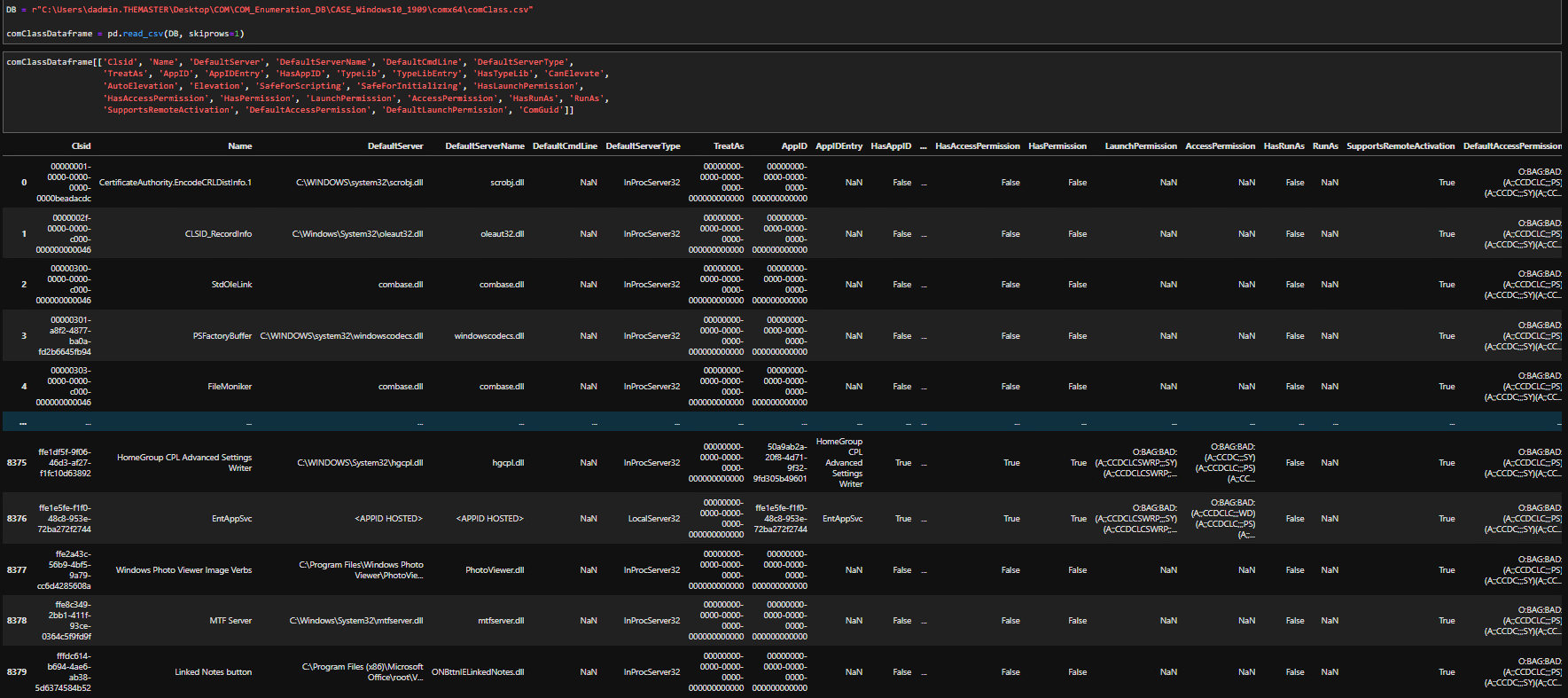Click the DefaultServerType column header
1568x698 pixels.
click(x=643, y=146)
